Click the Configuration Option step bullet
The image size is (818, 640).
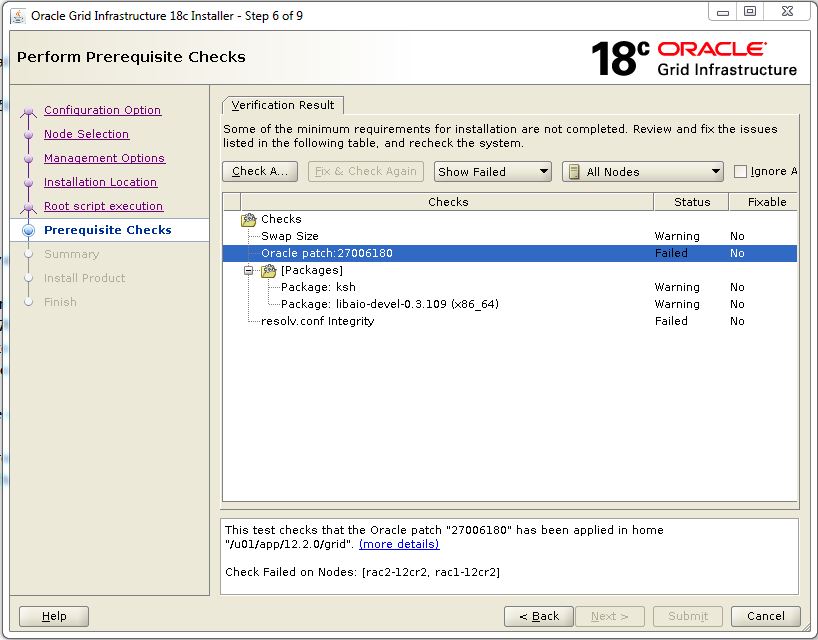tap(29, 111)
